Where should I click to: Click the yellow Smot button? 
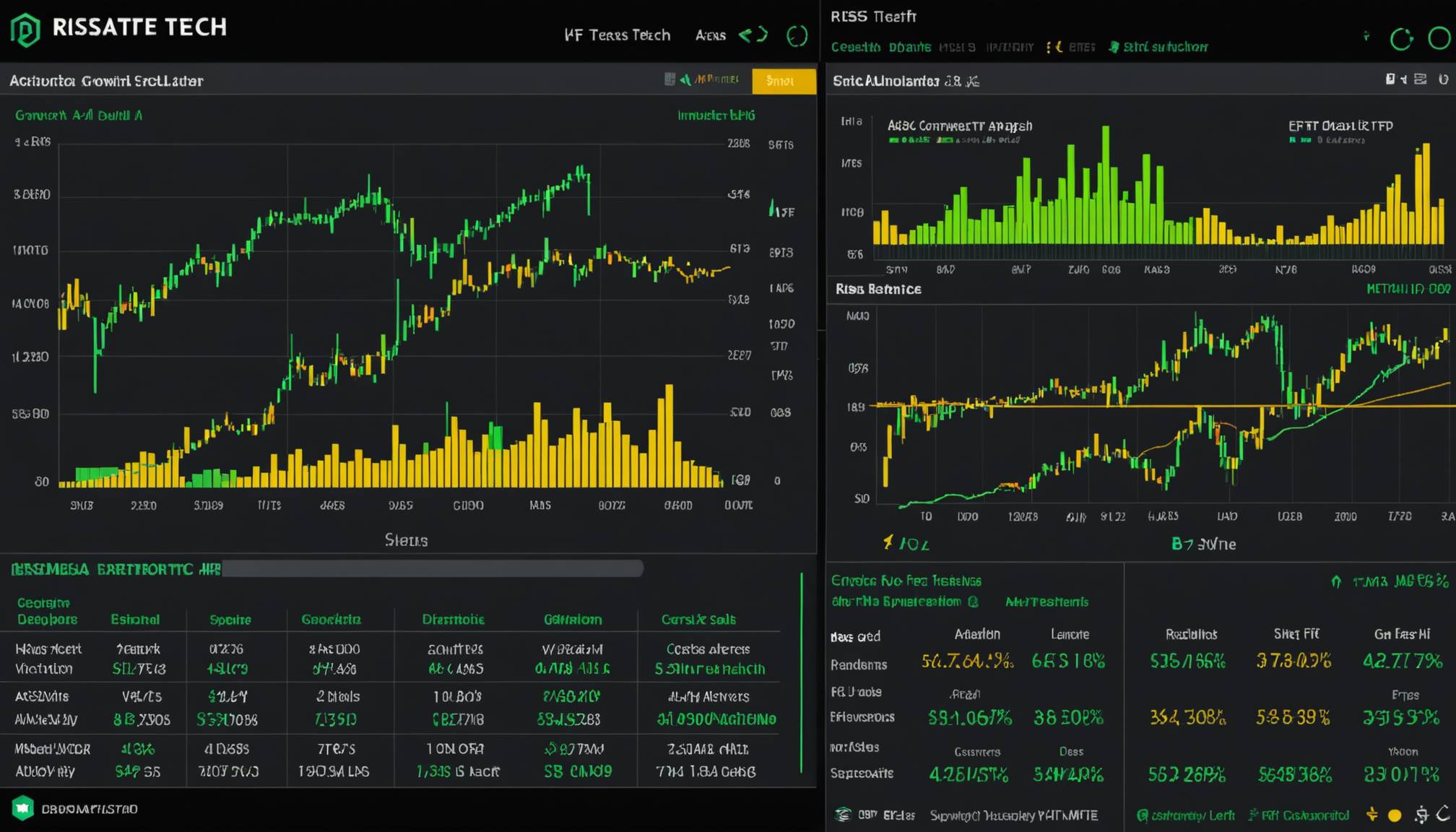pos(784,81)
